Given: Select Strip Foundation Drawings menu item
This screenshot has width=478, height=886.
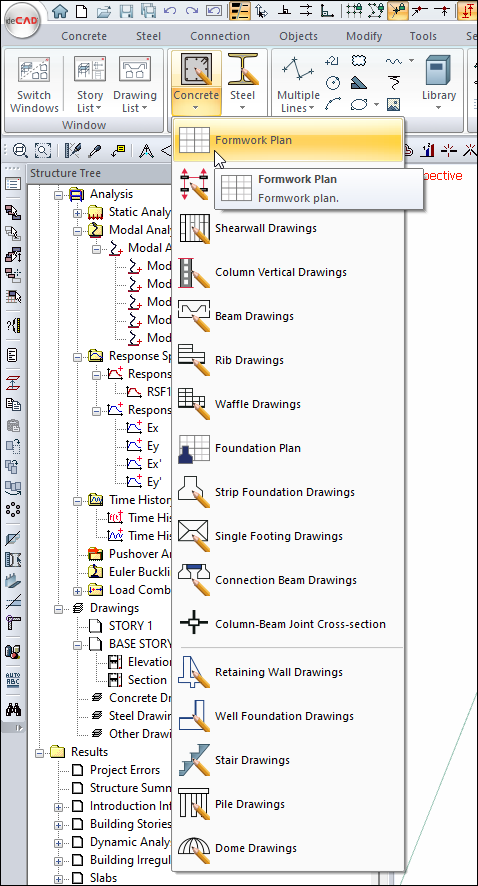Looking at the screenshot, I should pyautogui.click(x=288, y=493).
